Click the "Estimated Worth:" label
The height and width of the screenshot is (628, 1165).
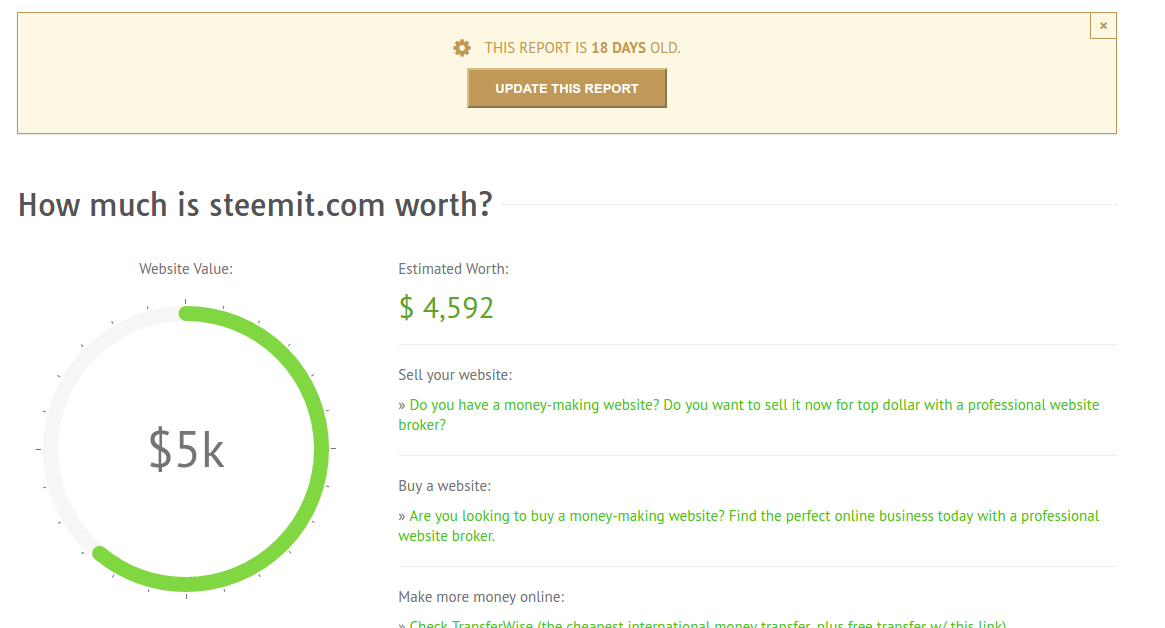coord(453,269)
